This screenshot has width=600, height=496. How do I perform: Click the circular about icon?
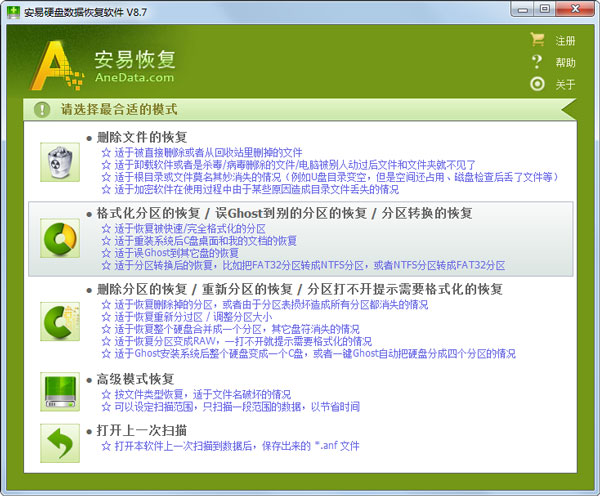coord(537,84)
